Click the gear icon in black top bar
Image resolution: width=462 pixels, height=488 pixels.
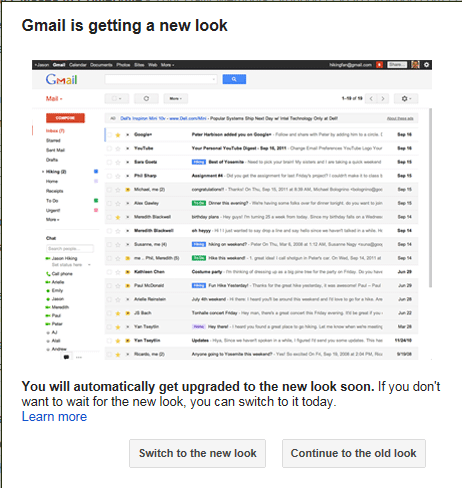tap(427, 65)
